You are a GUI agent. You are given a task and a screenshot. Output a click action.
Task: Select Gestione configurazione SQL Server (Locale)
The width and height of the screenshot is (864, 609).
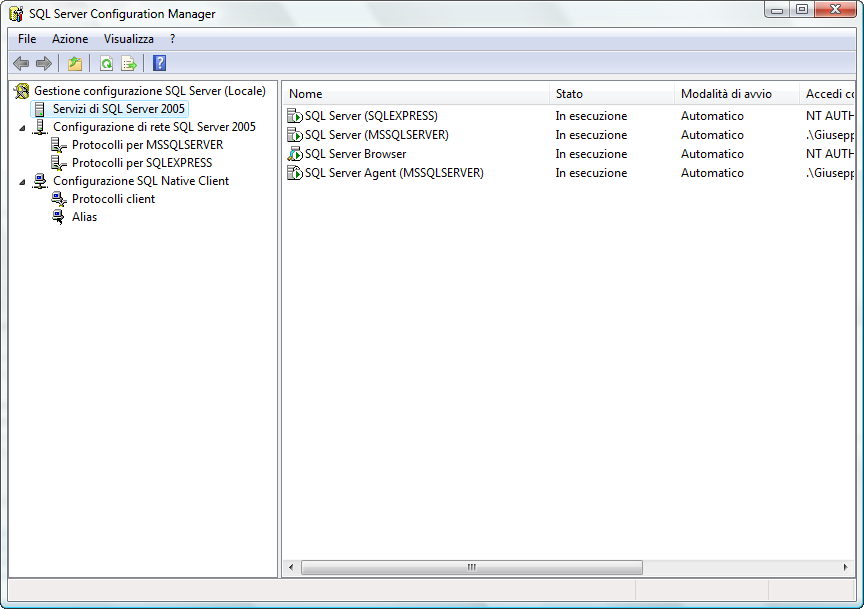150,91
